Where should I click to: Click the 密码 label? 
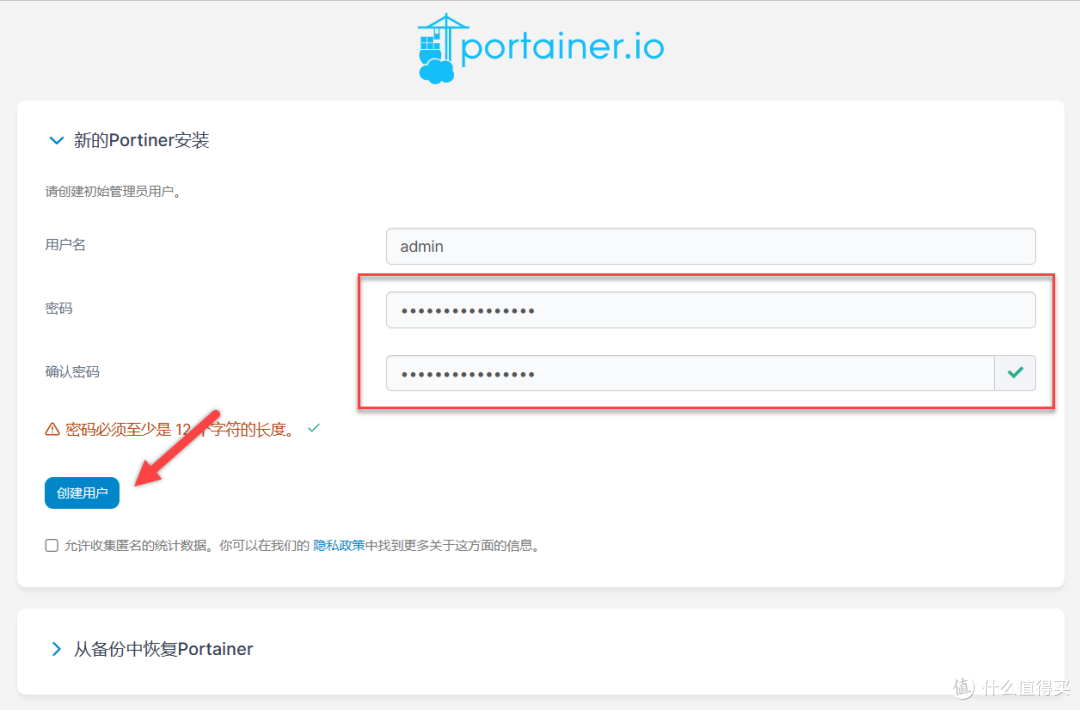point(59,309)
